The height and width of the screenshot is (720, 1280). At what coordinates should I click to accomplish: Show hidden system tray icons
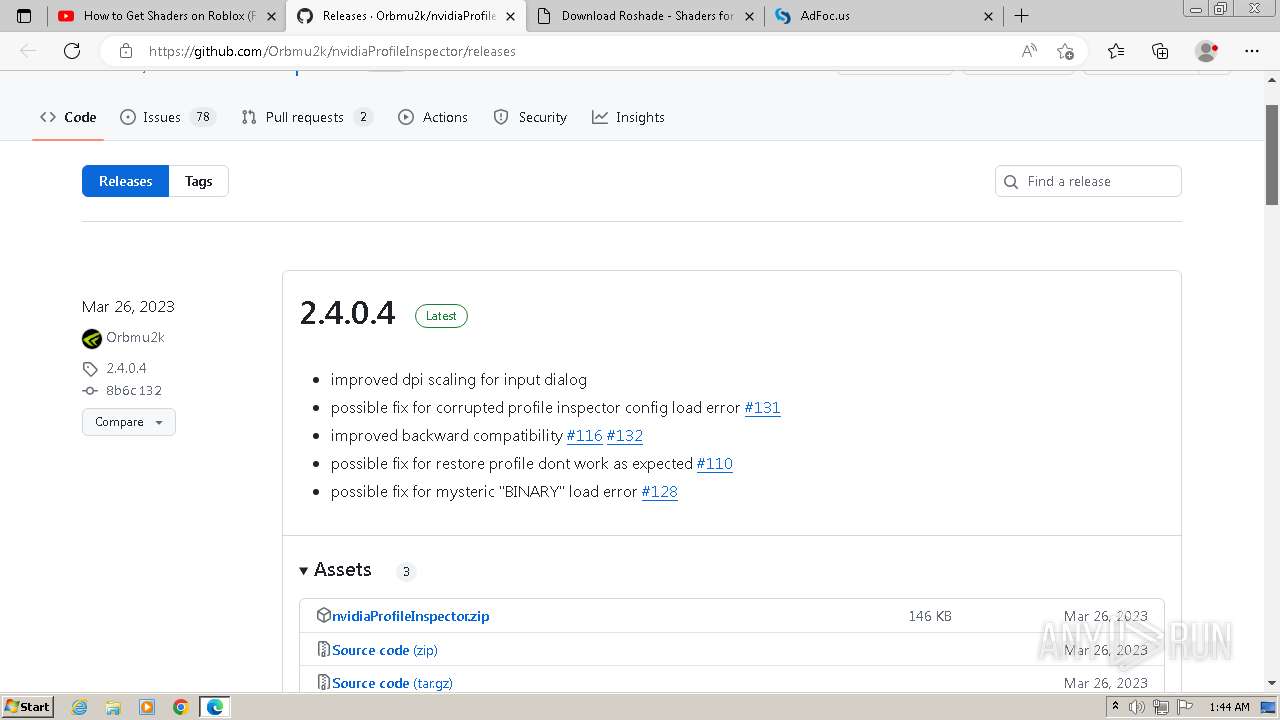pyautogui.click(x=1116, y=707)
